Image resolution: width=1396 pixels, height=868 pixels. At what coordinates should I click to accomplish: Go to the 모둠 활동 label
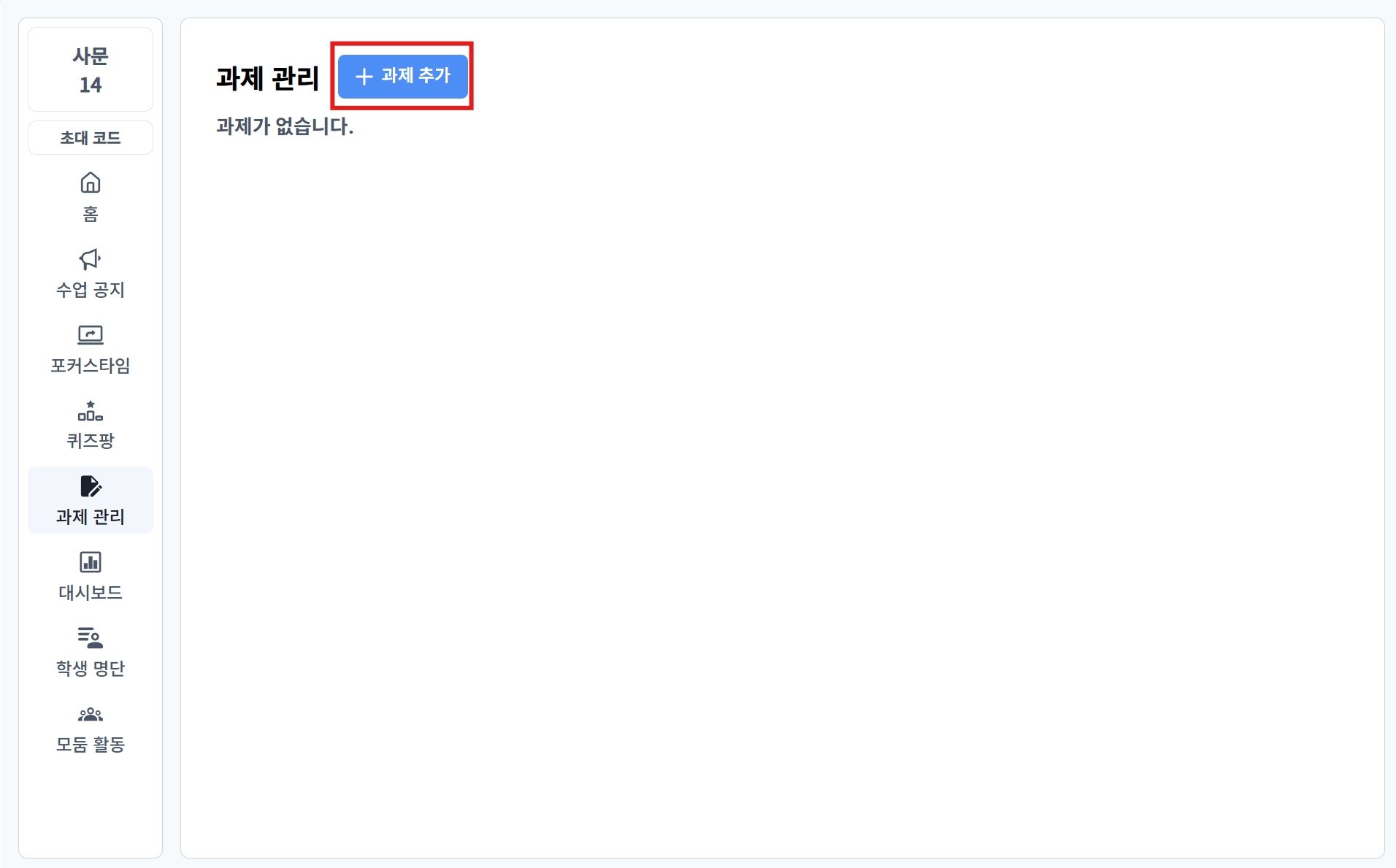91,744
